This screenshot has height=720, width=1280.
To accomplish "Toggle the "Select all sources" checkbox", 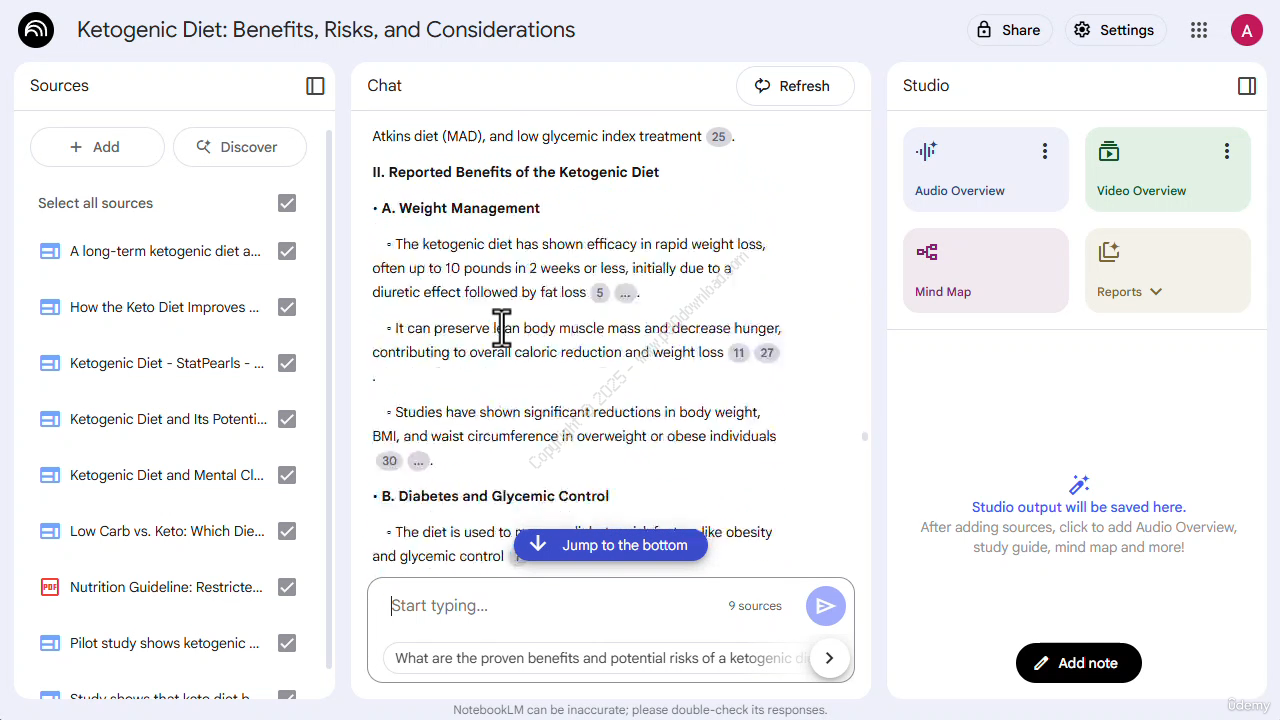I will (x=287, y=203).
